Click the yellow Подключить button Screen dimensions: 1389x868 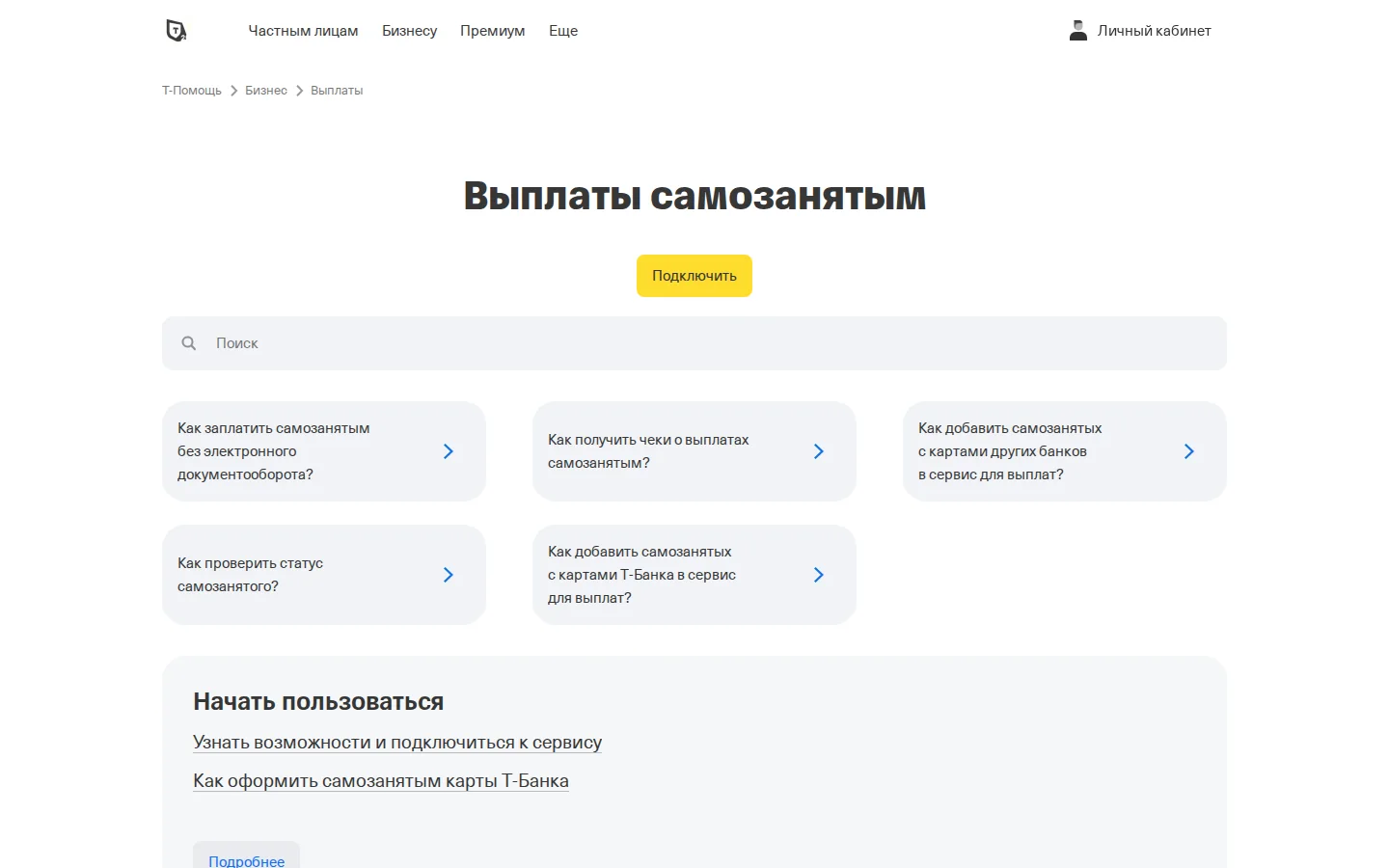[694, 276]
